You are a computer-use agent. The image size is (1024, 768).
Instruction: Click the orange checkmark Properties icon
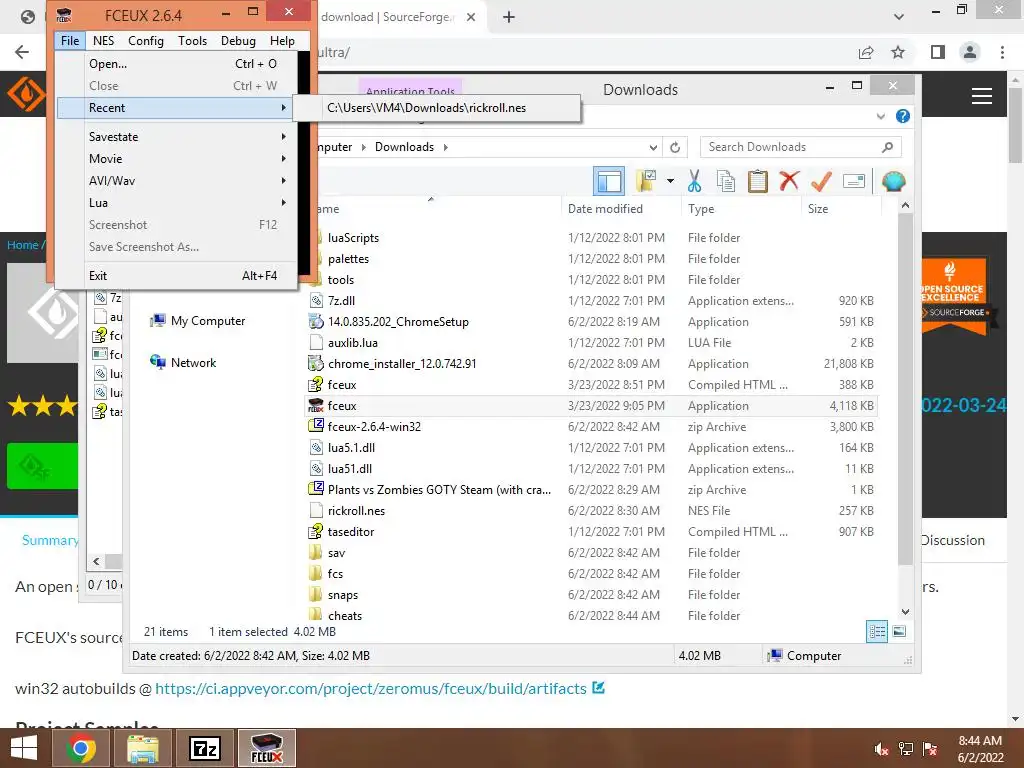click(821, 181)
